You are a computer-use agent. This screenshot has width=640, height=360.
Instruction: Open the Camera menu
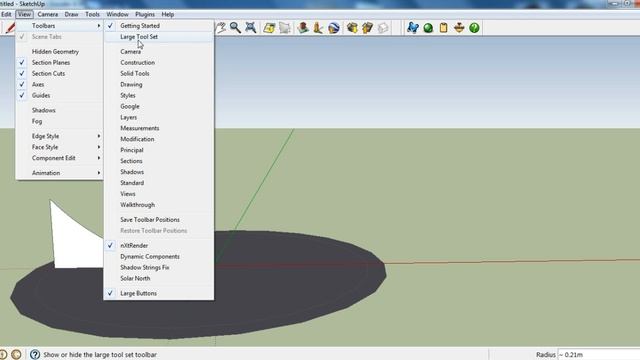(48, 14)
